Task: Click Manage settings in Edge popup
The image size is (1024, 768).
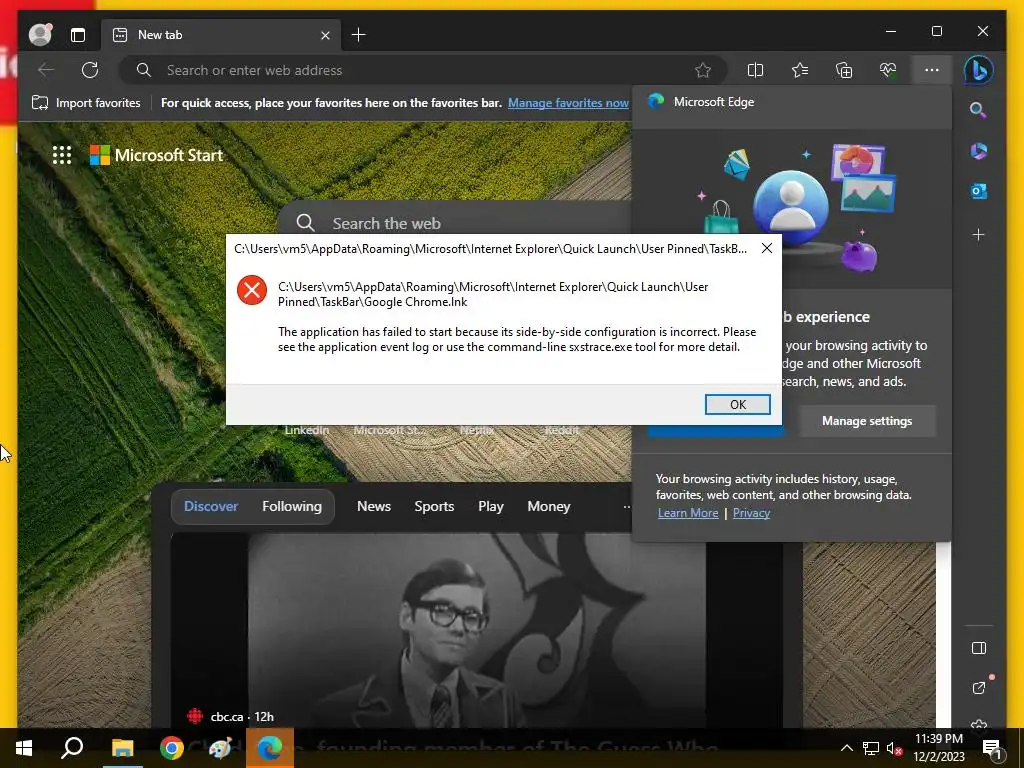Action: click(x=867, y=421)
